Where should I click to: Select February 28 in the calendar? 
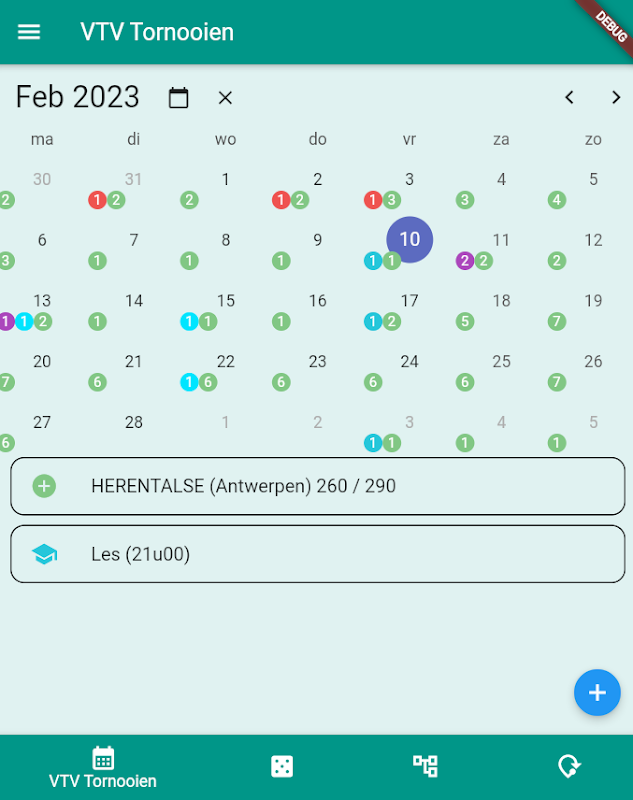click(x=134, y=422)
